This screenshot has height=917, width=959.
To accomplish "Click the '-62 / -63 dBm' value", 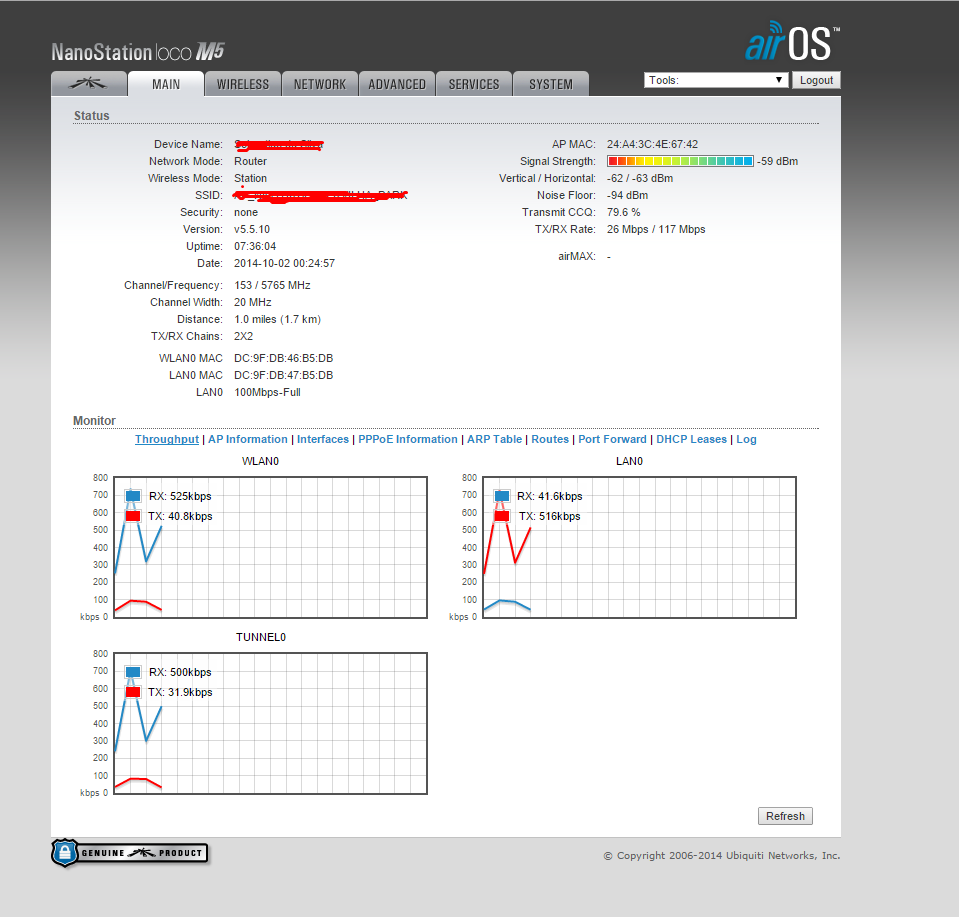I will point(640,178).
